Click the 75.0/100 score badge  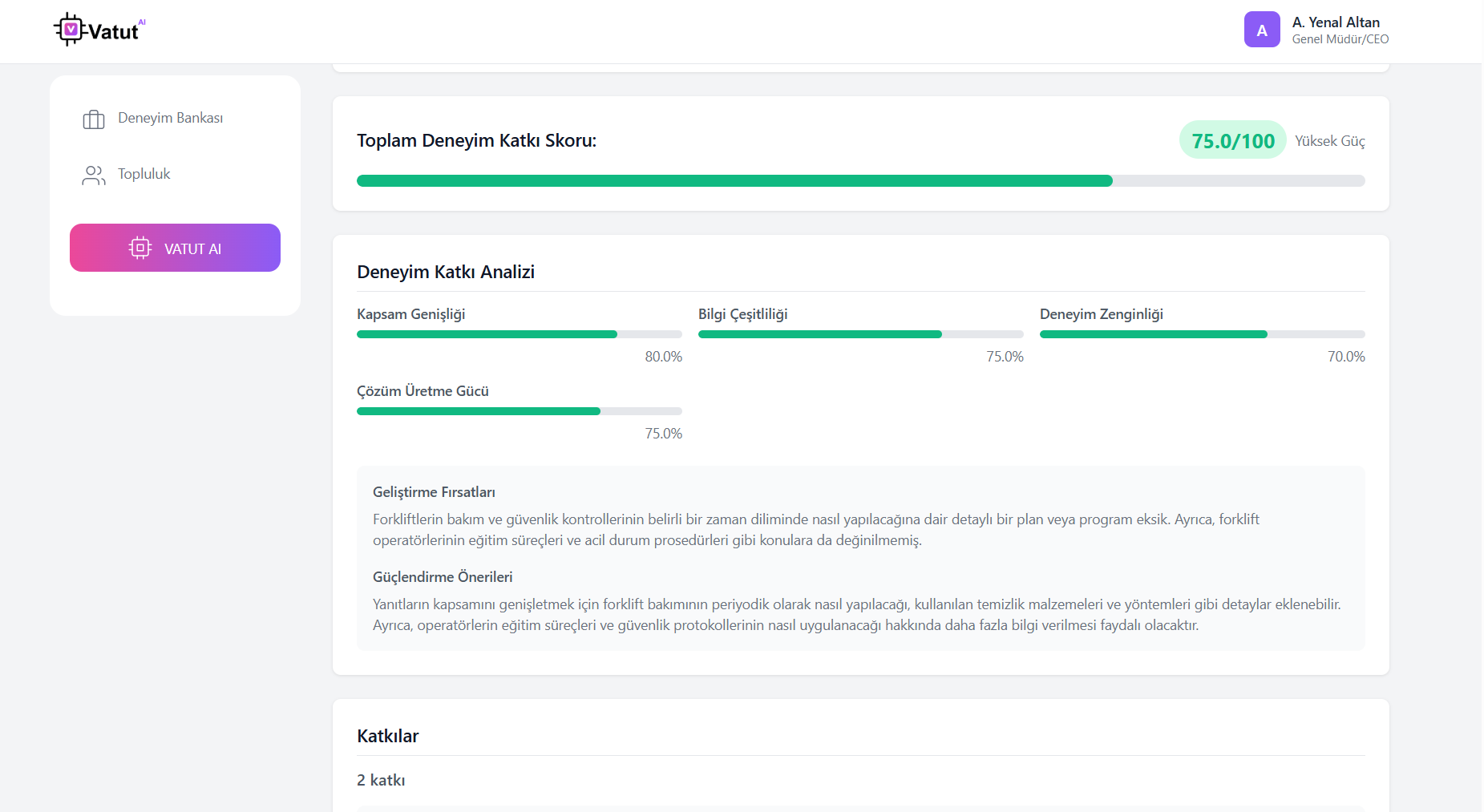[x=1233, y=140]
